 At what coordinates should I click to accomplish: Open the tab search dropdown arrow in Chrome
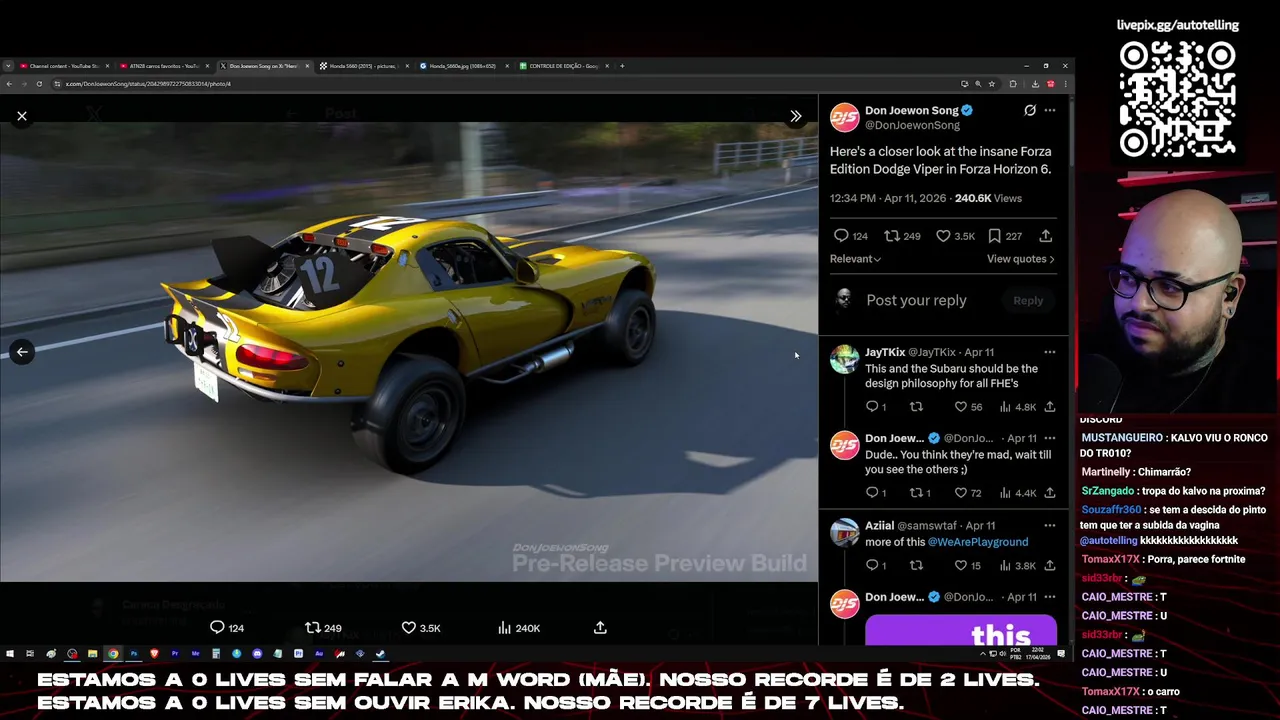8,66
